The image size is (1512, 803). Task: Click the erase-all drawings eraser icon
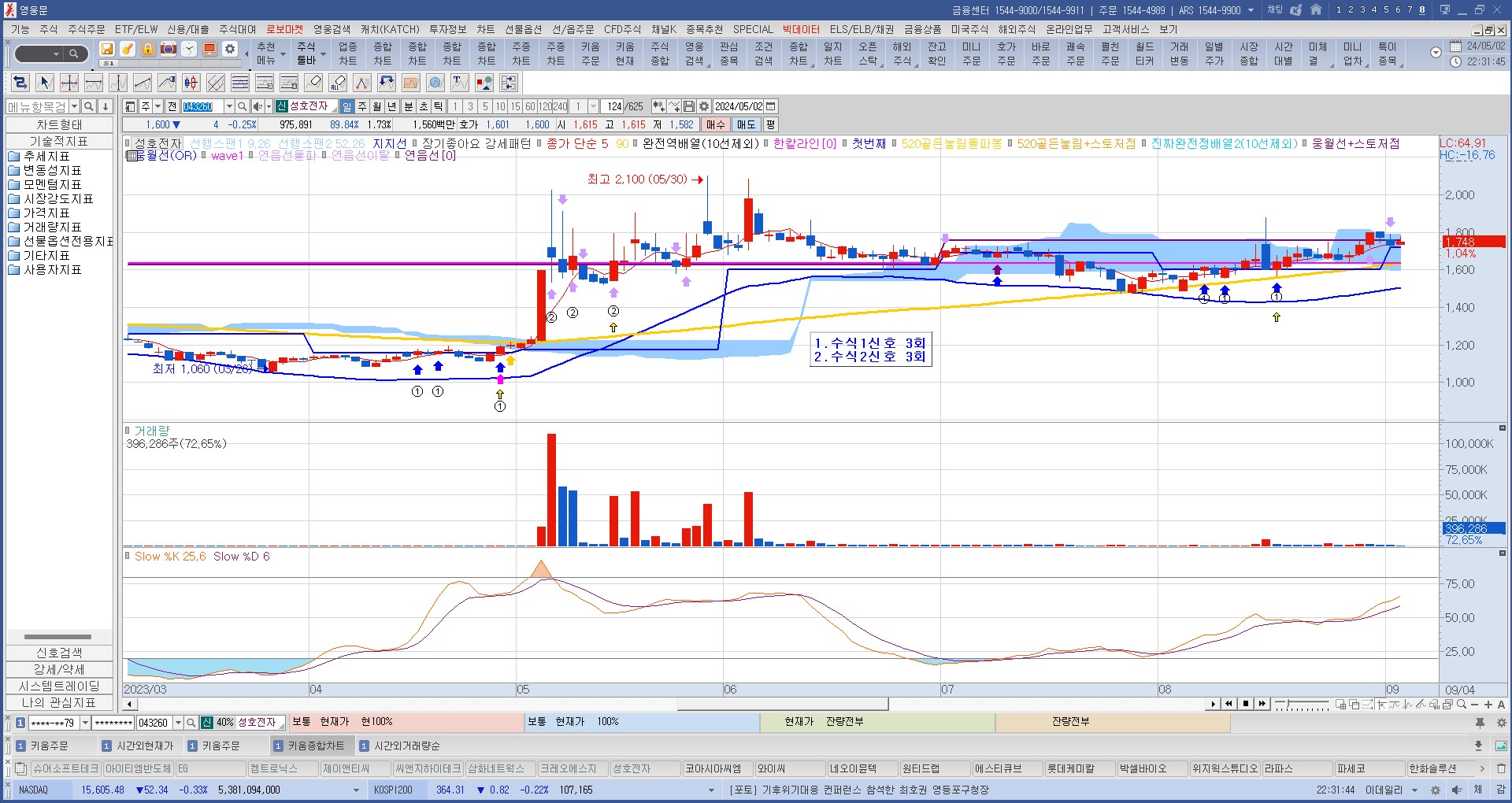click(338, 83)
